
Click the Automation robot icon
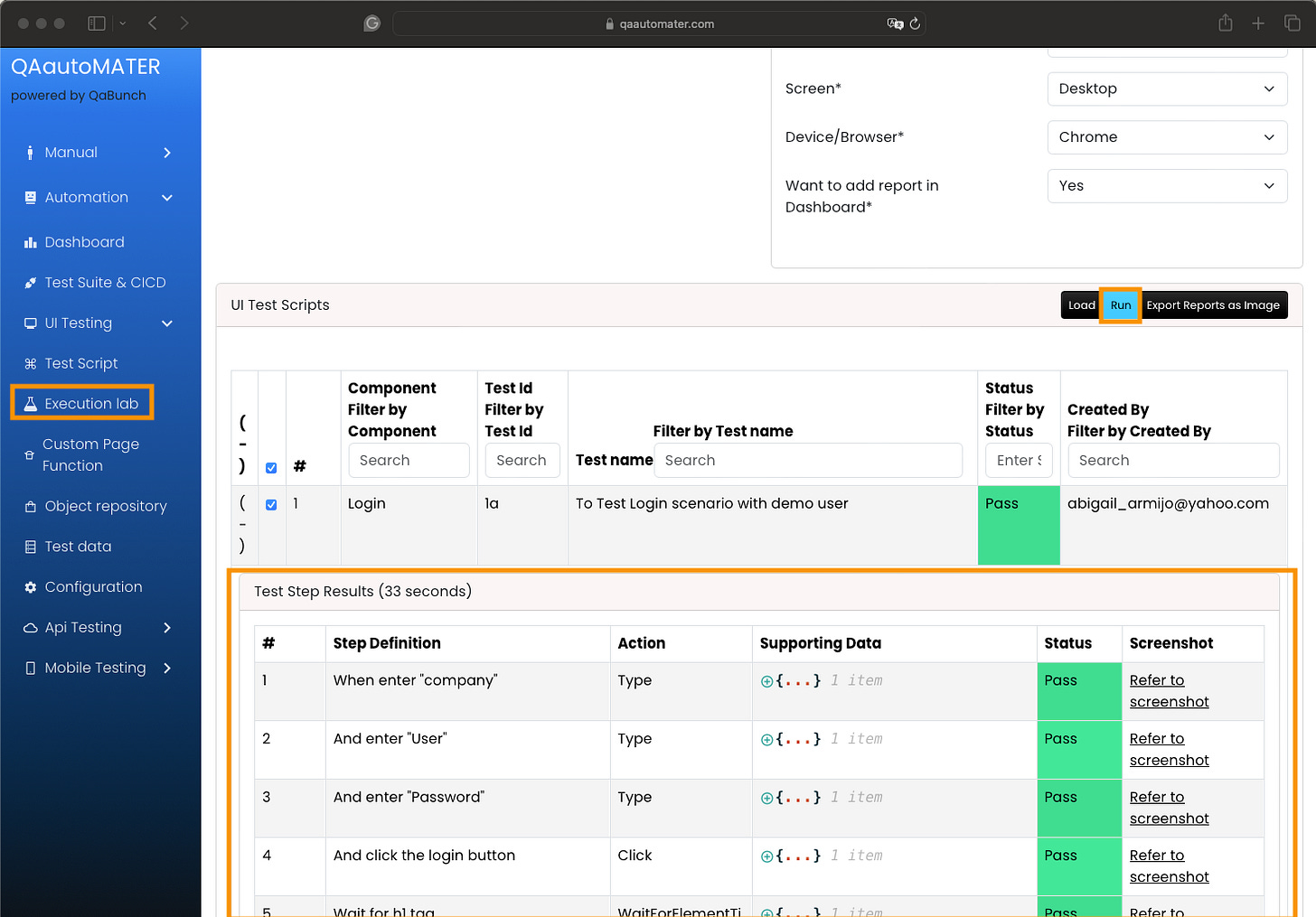(x=31, y=198)
